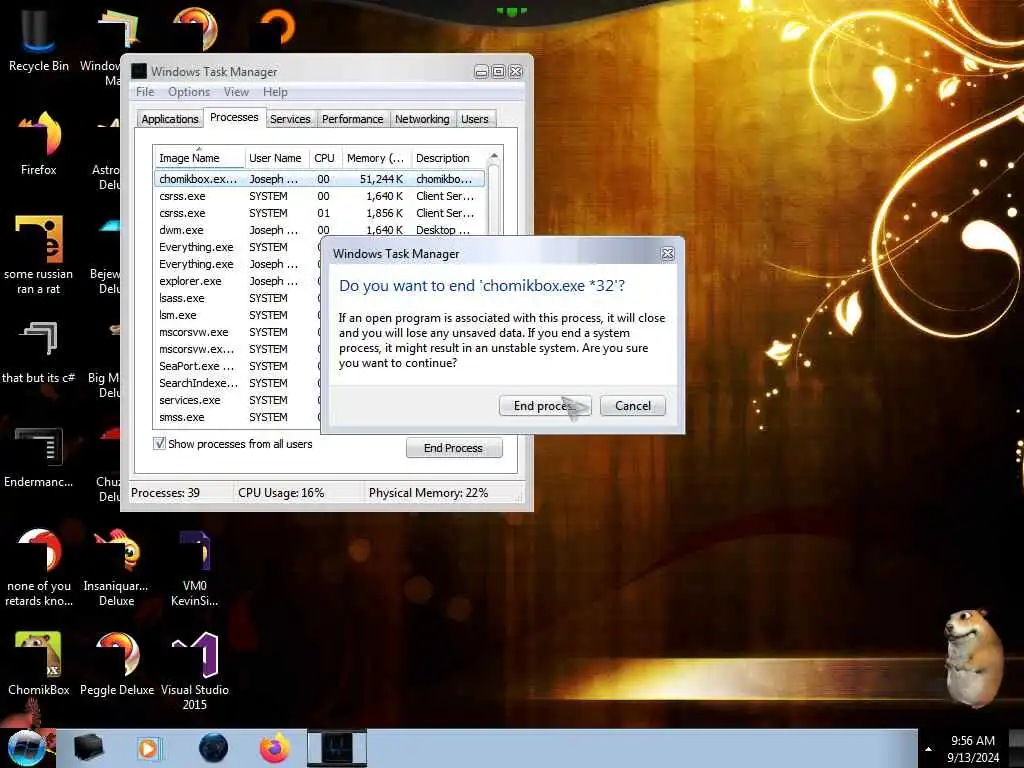Select Everything.exe row owned by SYSTEM
Image resolution: width=1024 pixels, height=768 pixels.
click(238, 247)
